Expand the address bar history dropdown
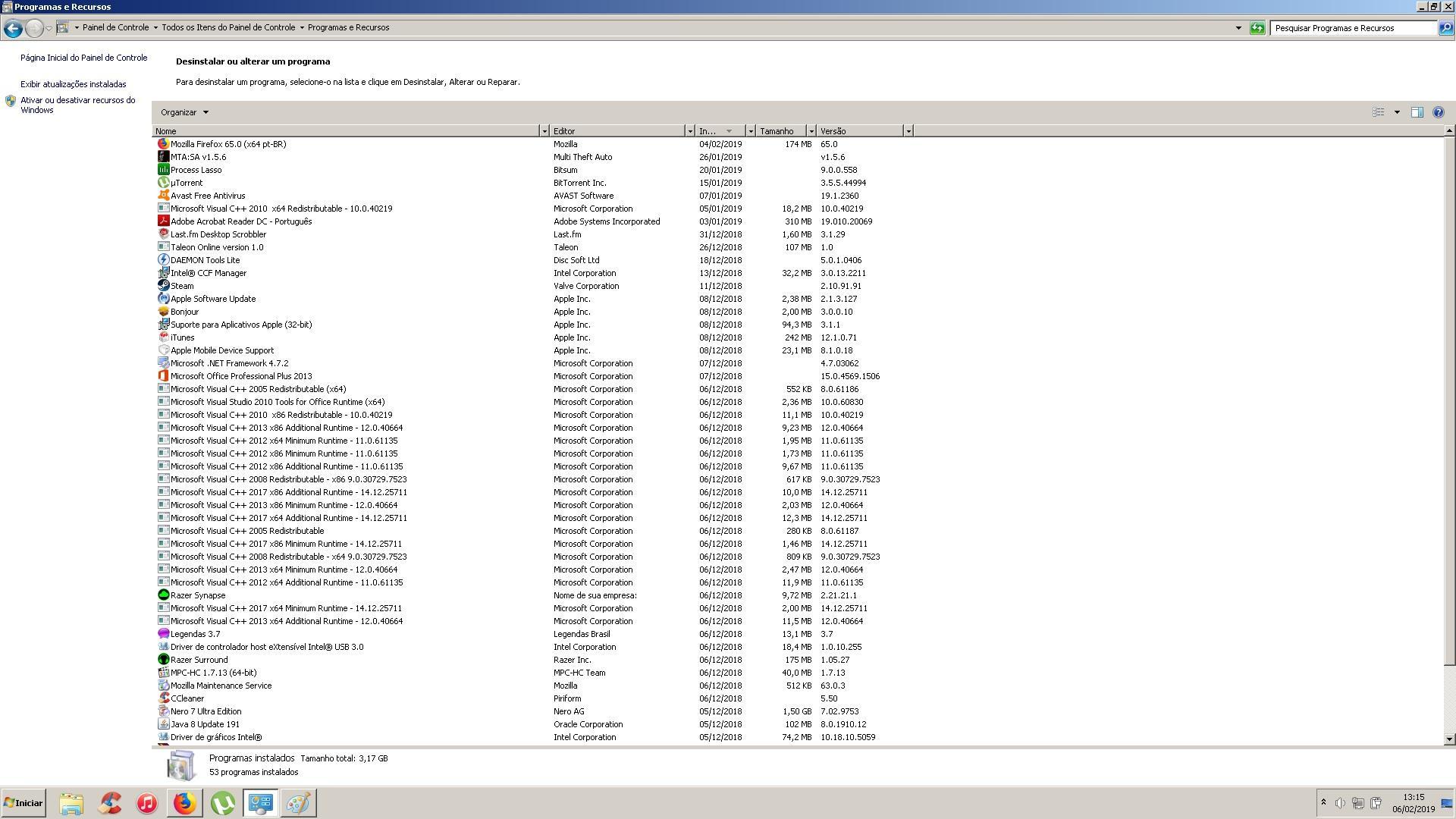Screen dimensions: 1456x819 1238,28
